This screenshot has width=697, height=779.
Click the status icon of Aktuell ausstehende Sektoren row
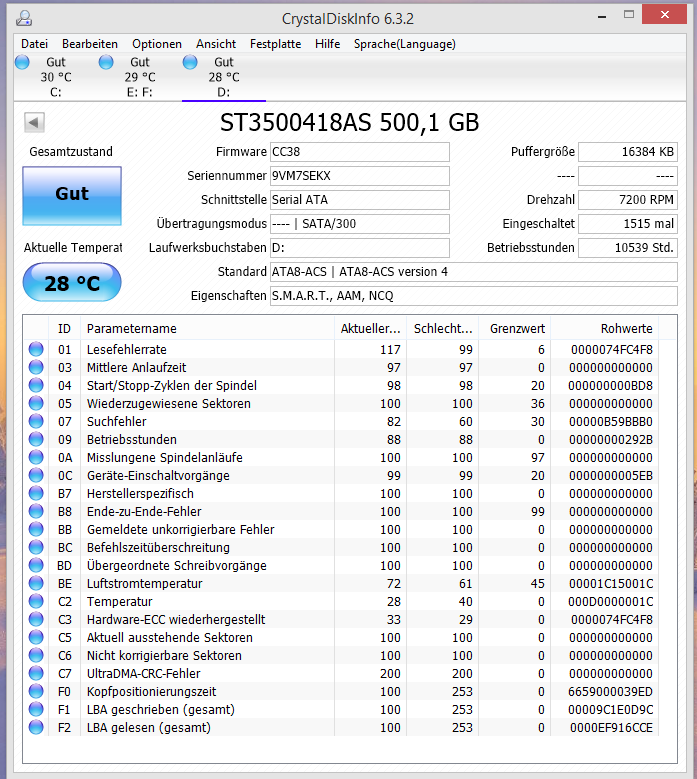(36, 637)
